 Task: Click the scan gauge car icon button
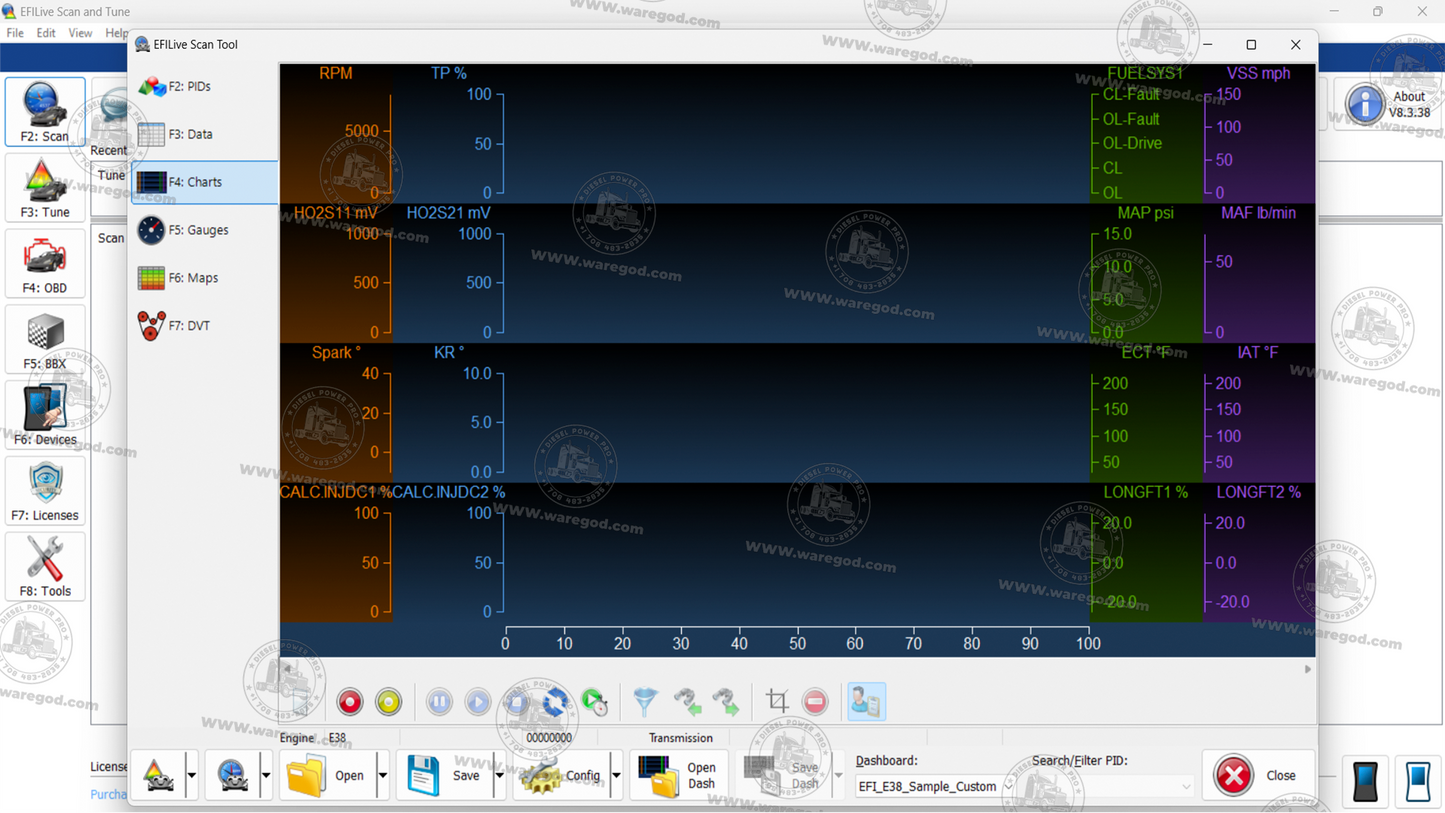pyautogui.click(x=232, y=775)
